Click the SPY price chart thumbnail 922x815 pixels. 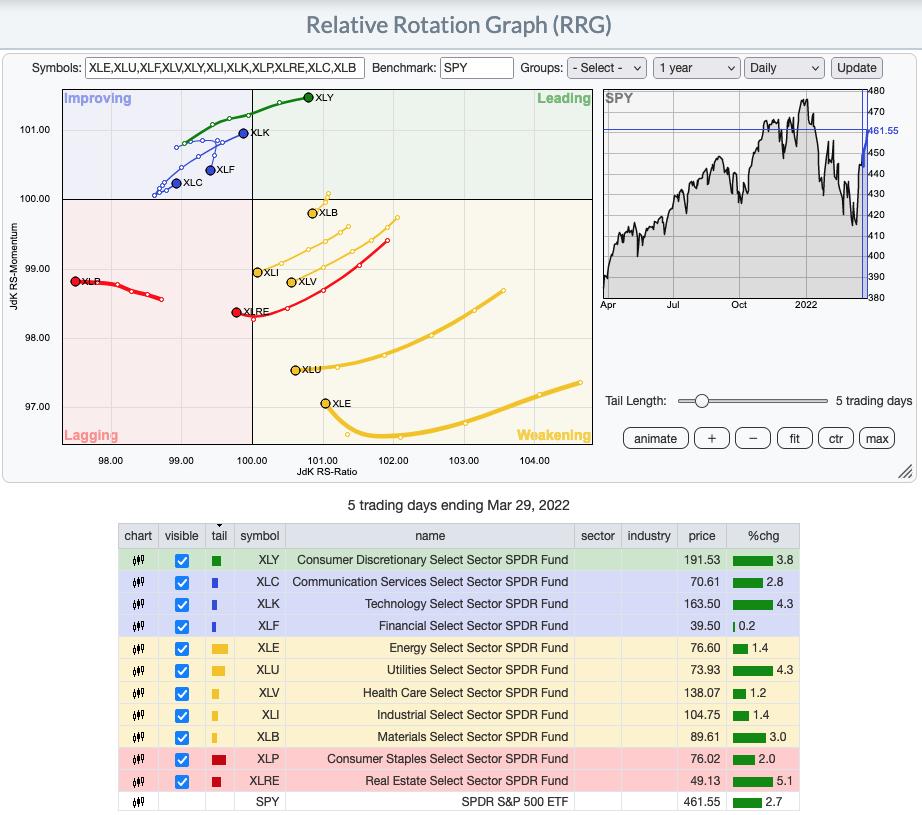pos(735,194)
